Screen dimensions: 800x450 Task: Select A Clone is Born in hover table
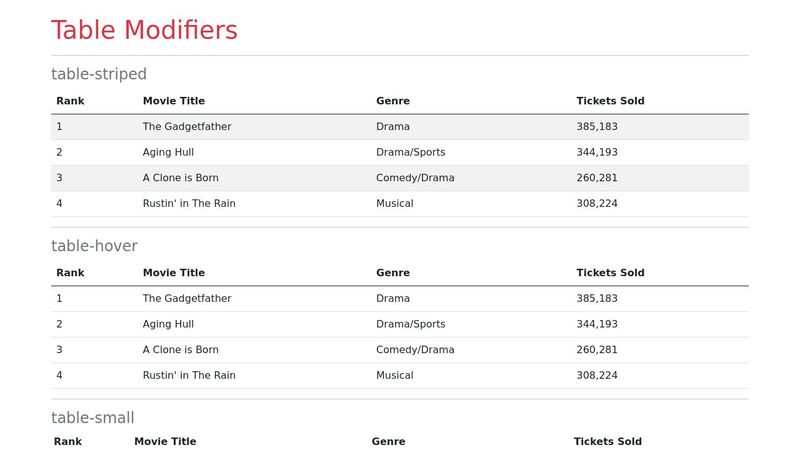point(180,350)
